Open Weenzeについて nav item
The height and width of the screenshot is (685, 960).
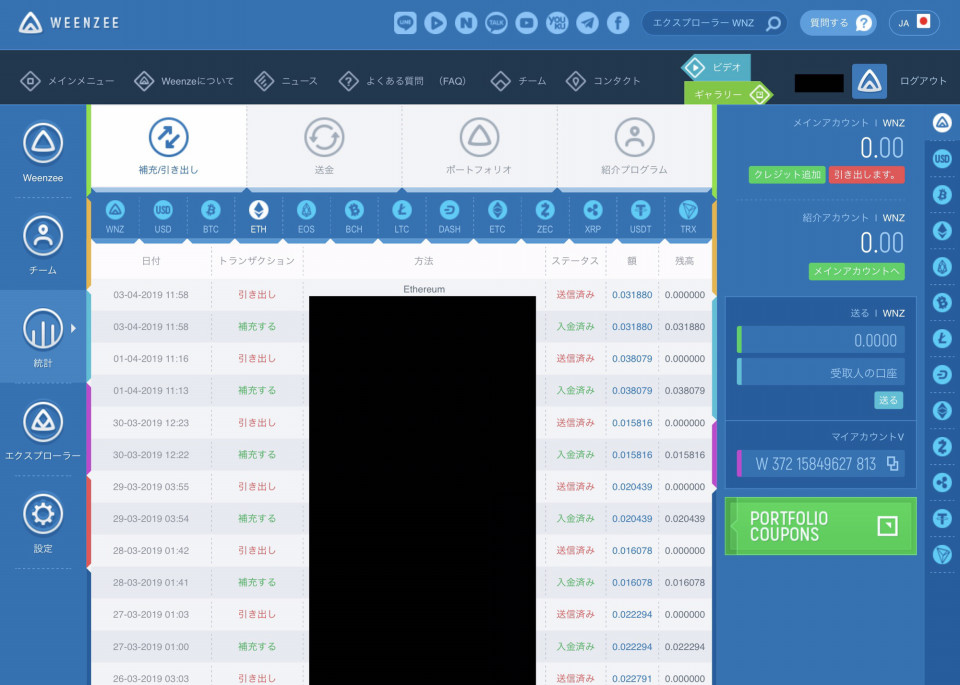point(184,81)
